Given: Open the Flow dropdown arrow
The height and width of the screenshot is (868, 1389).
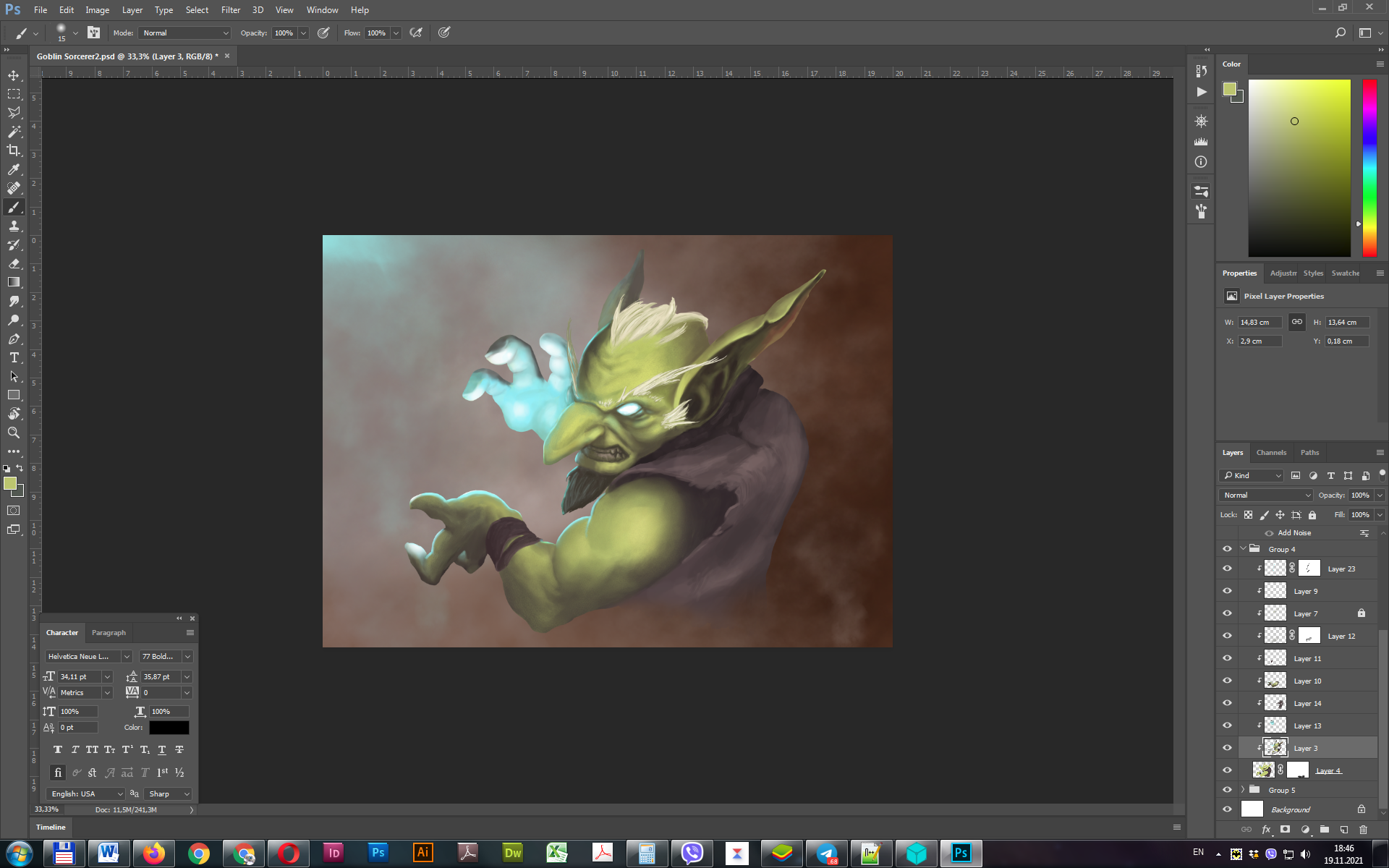Looking at the screenshot, I should [396, 33].
